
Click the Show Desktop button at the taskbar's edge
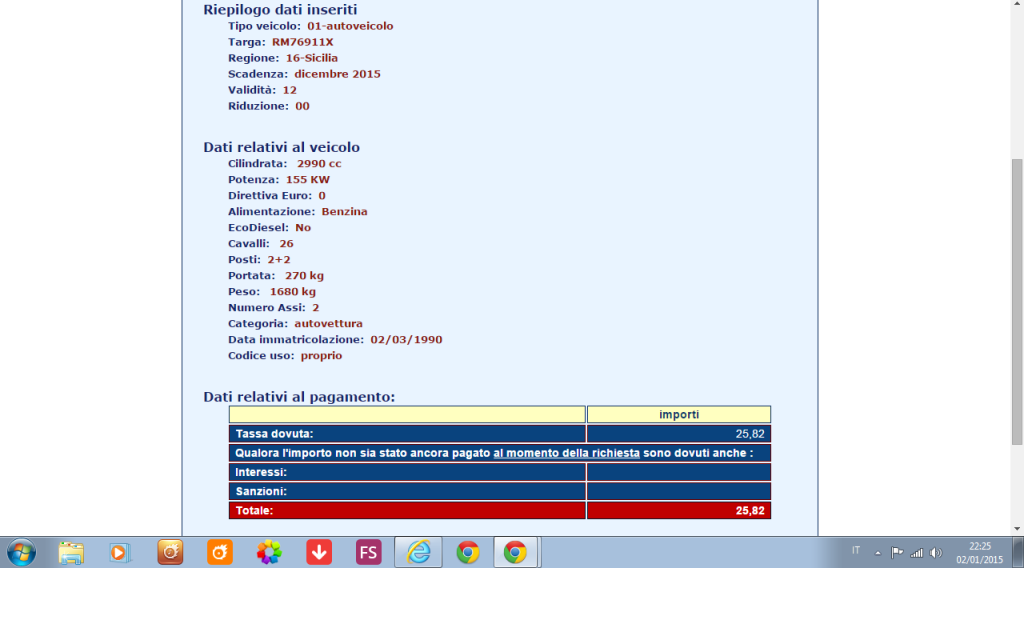[1019, 552]
